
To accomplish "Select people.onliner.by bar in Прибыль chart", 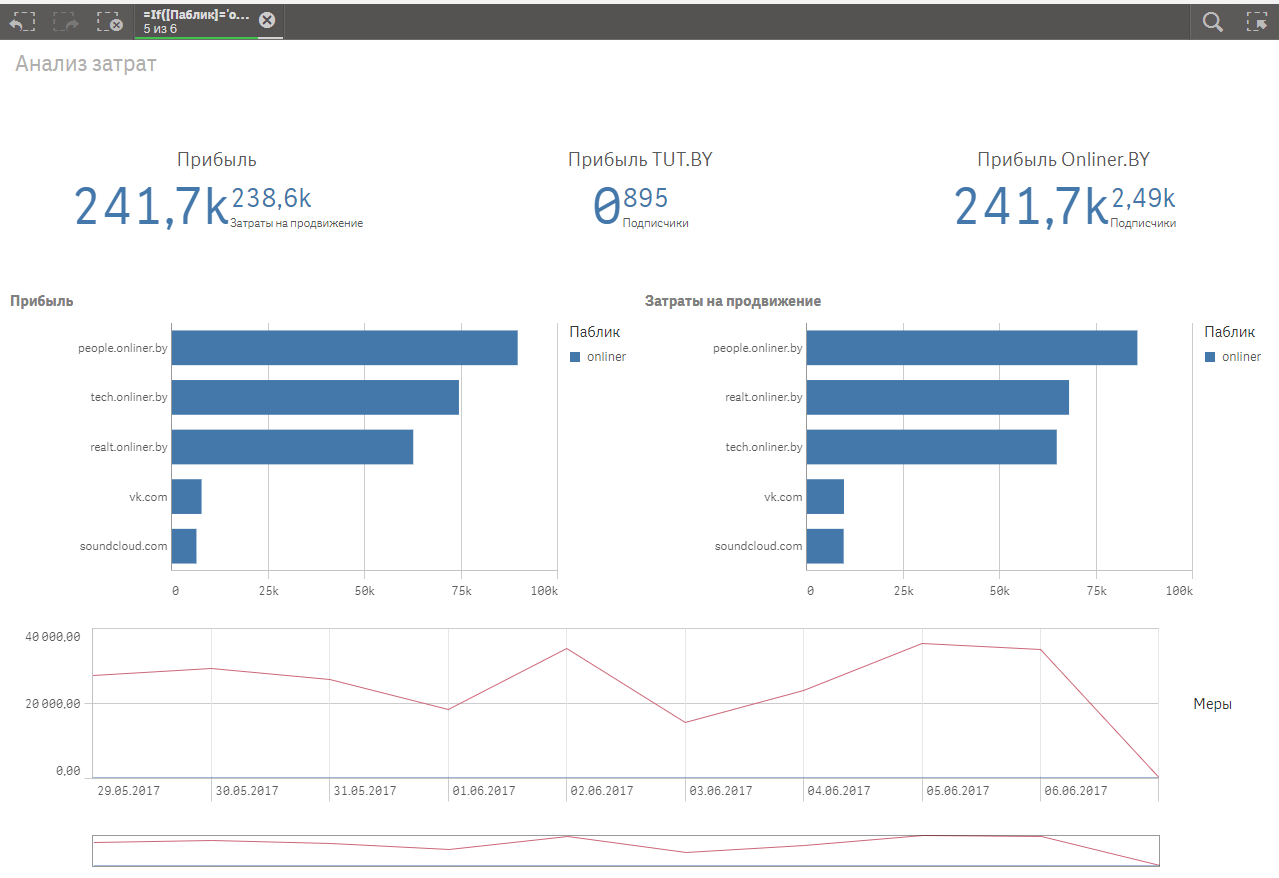I will click(x=344, y=348).
